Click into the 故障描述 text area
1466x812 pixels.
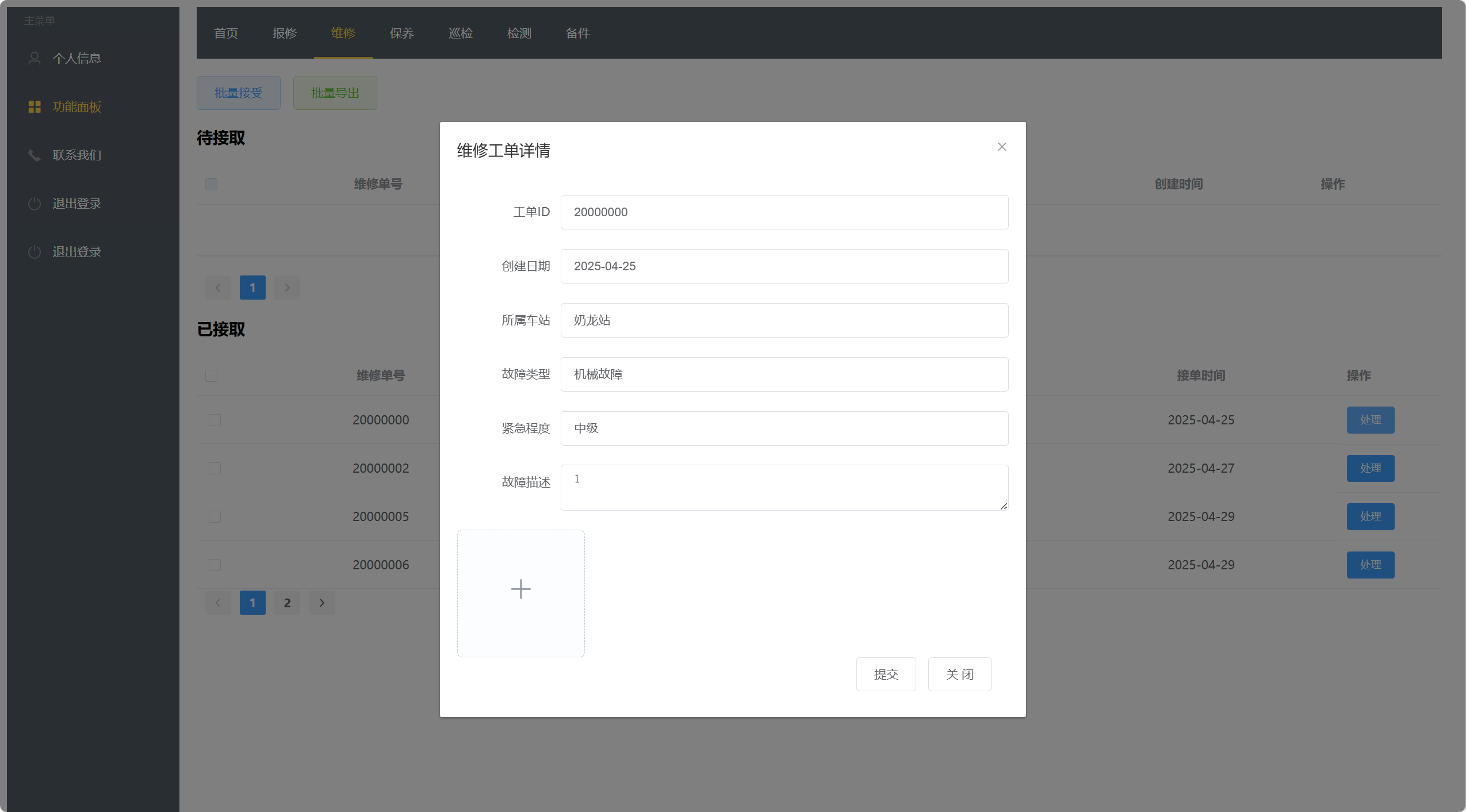click(x=784, y=487)
